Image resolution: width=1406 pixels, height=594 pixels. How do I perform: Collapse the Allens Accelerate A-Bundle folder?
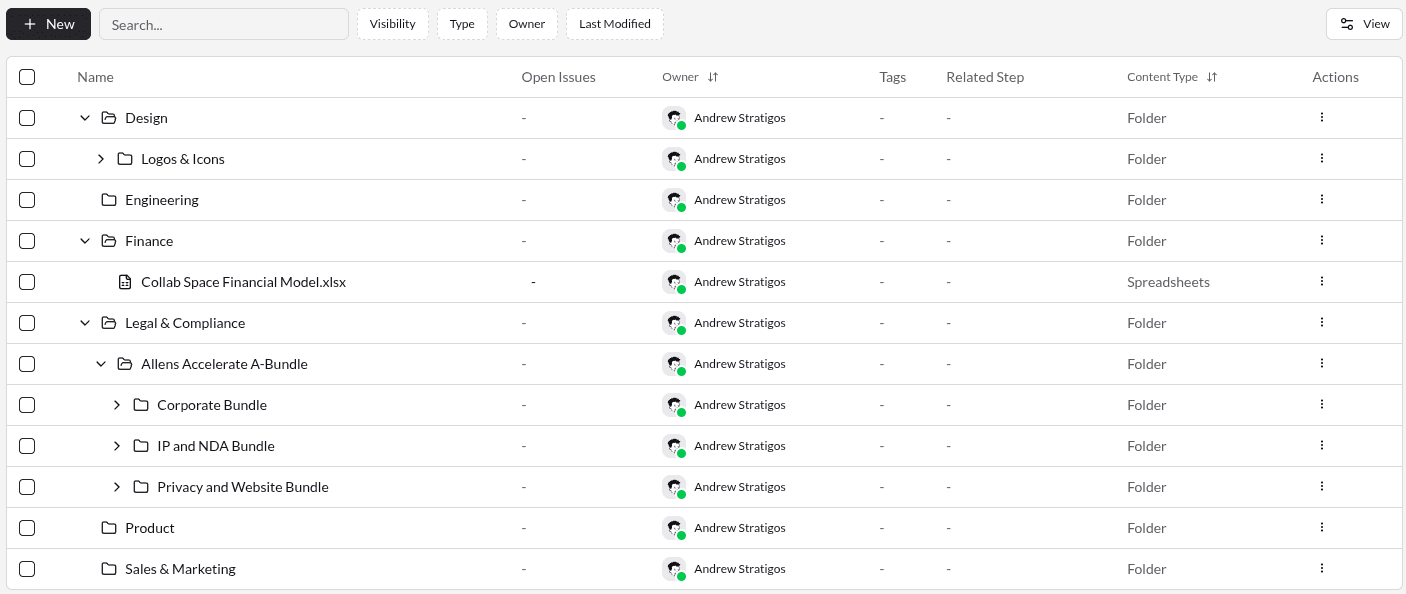pos(101,364)
